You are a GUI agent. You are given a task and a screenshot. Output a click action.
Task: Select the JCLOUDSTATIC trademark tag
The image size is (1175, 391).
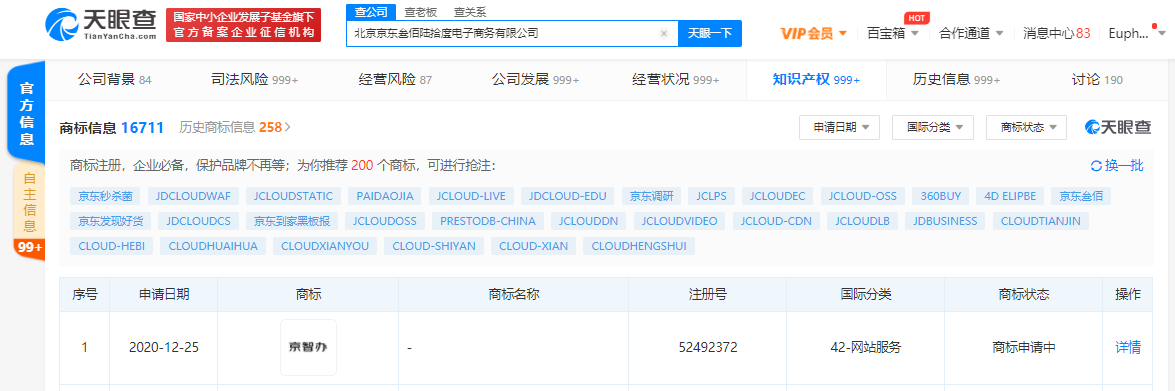(293, 196)
